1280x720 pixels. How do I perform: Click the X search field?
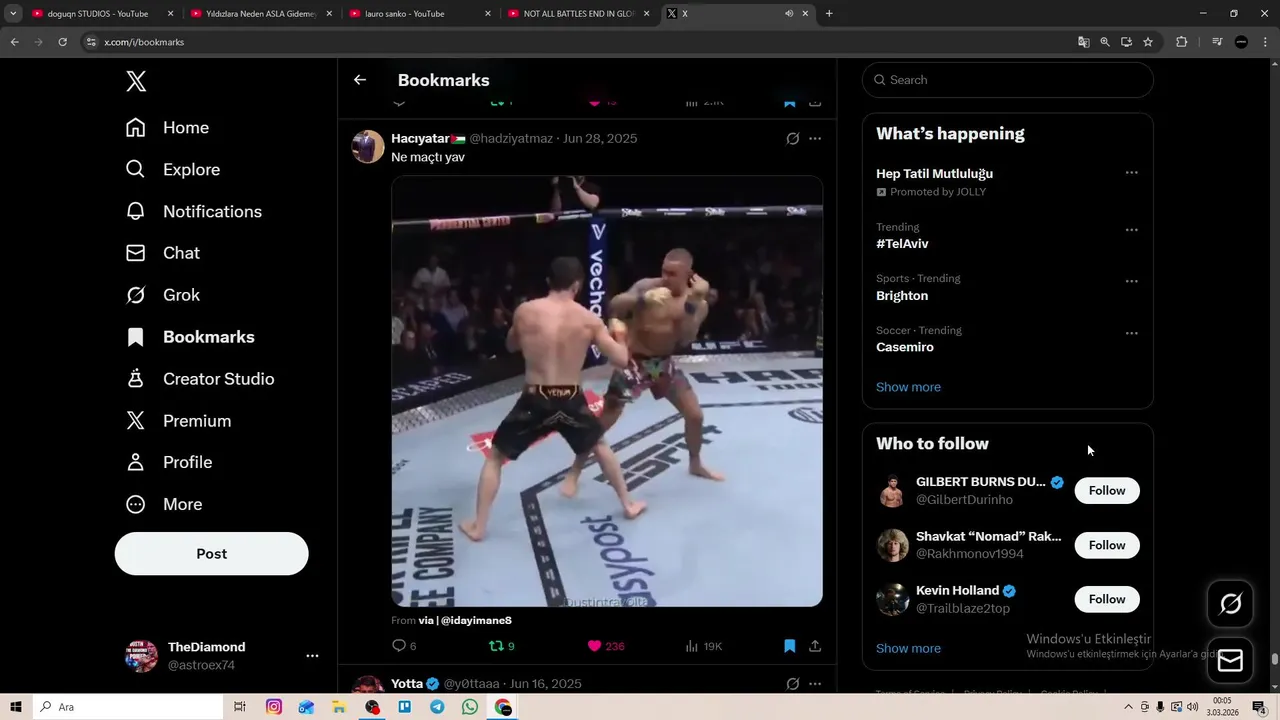click(1008, 80)
